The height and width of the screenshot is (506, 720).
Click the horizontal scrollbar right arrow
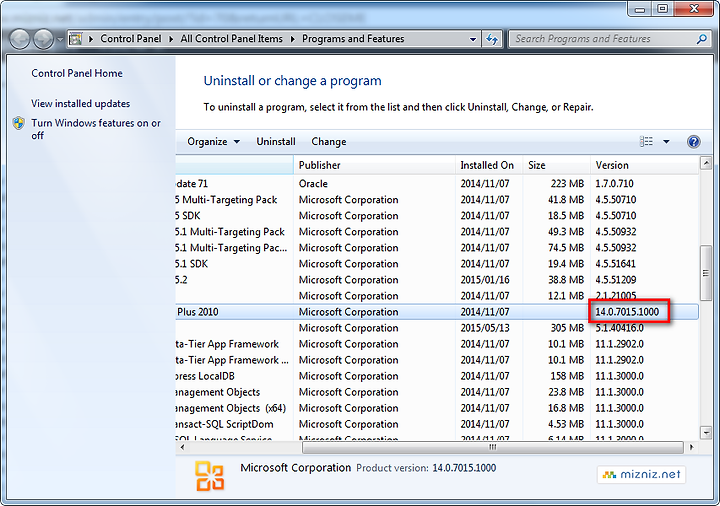coord(692,447)
